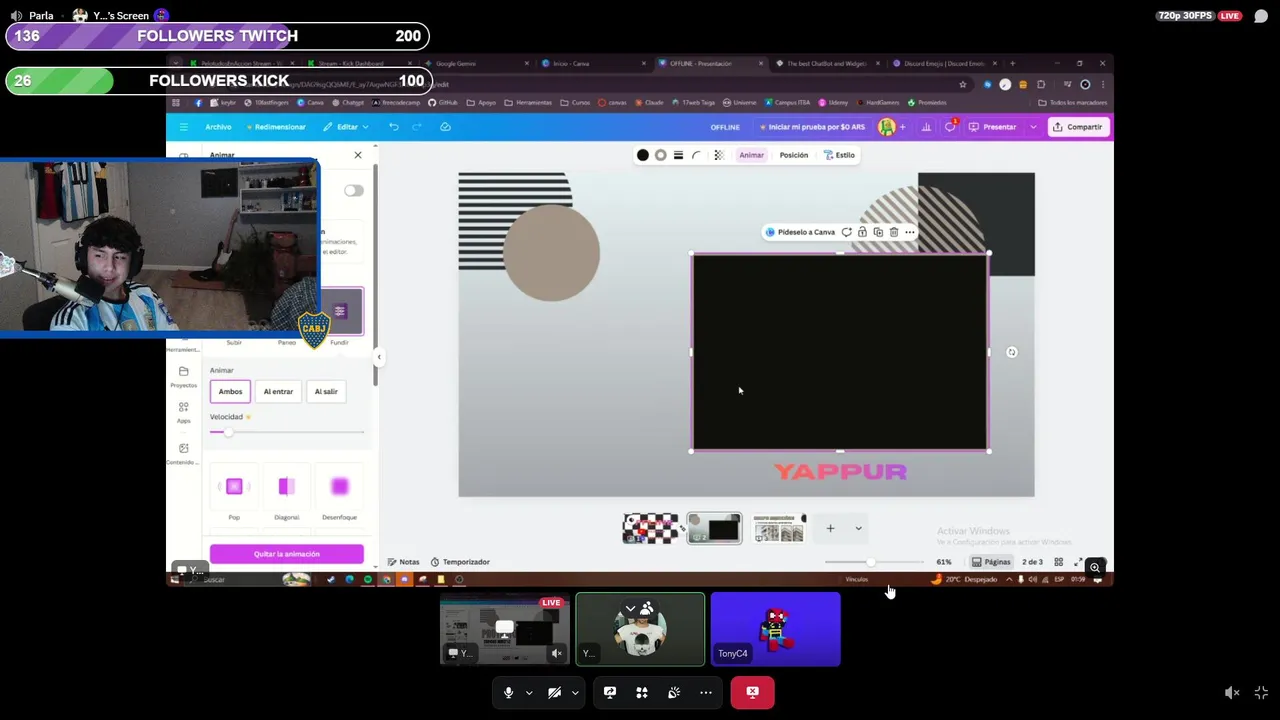Open the Discord activities launcher icon
Image resolution: width=1280 pixels, height=720 pixels.
pos(642,692)
